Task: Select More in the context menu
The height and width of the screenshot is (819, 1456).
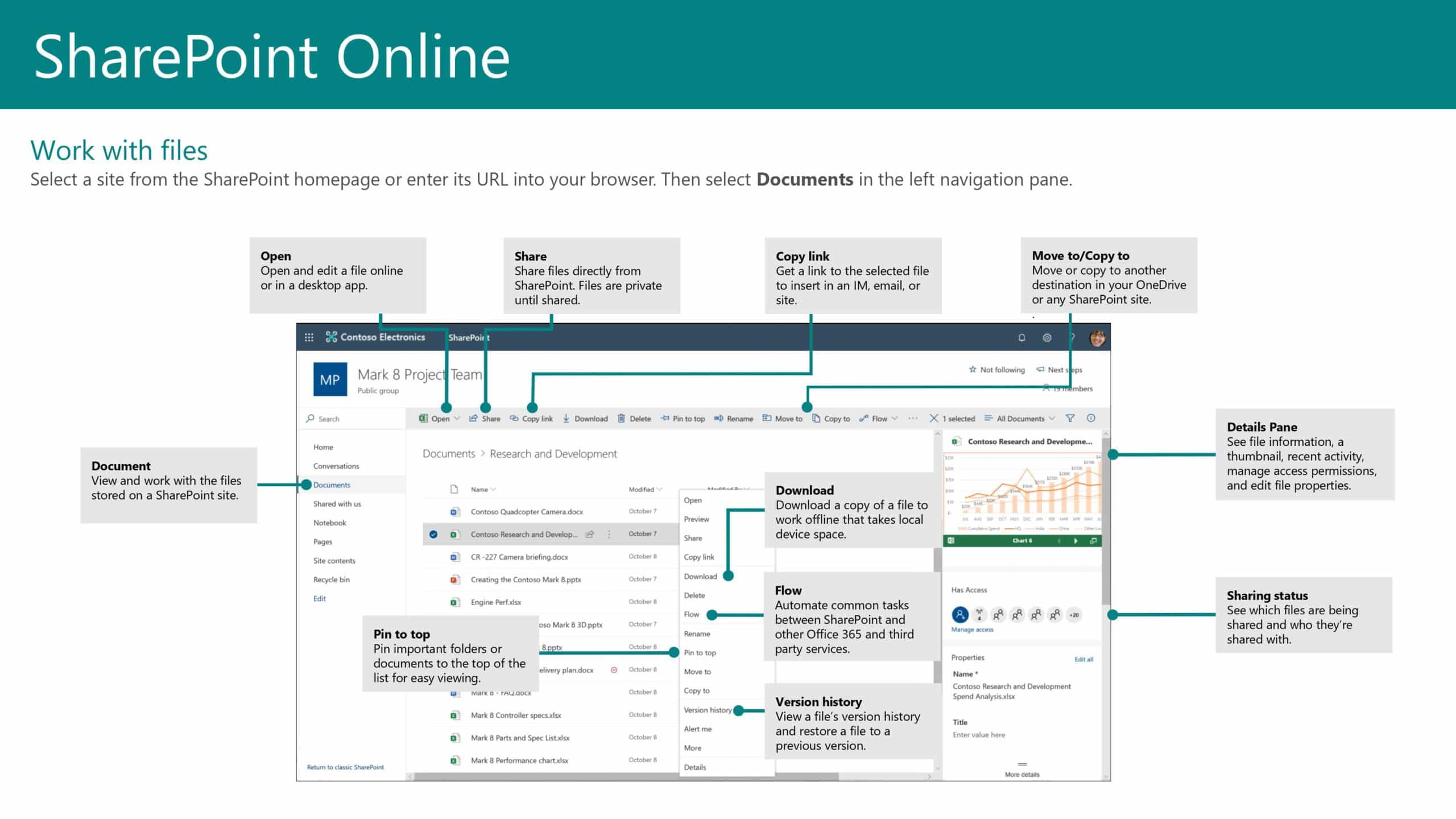Action: (692, 748)
